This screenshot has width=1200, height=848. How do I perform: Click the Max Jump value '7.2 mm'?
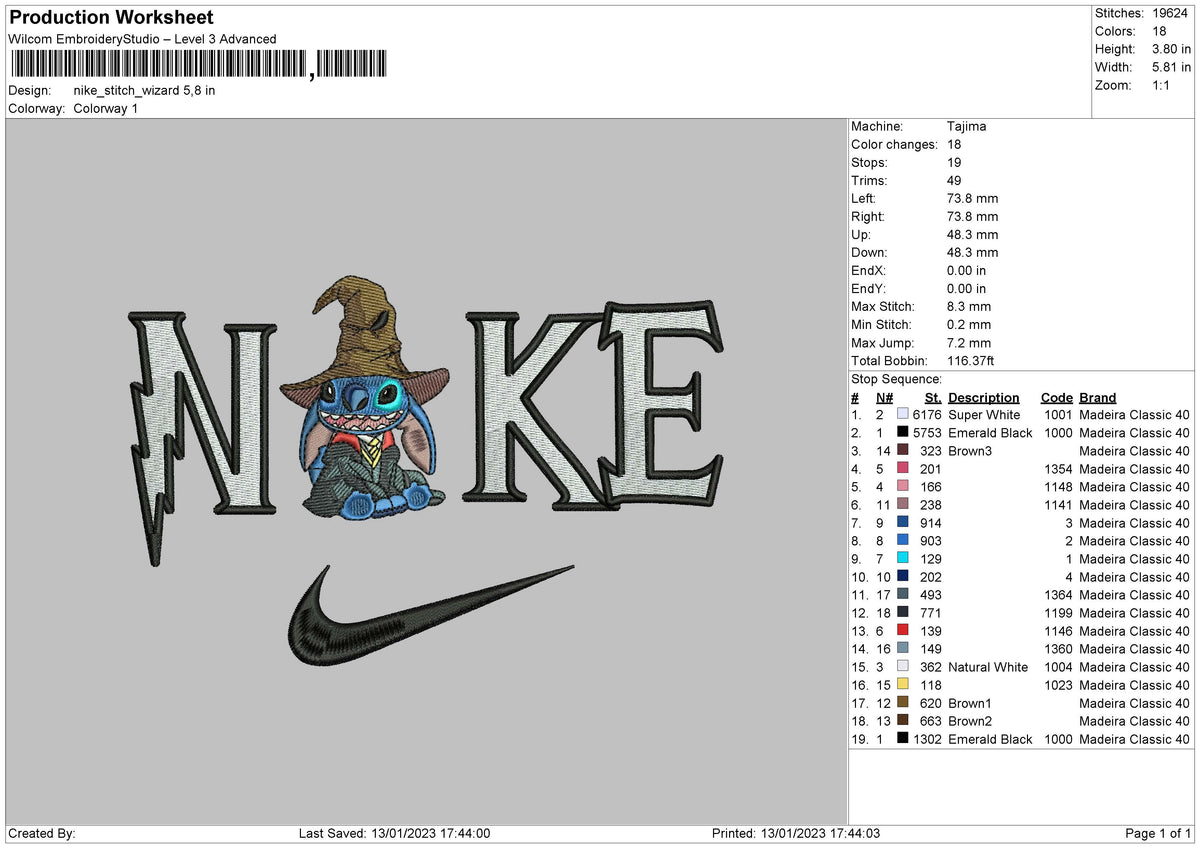(x=968, y=343)
